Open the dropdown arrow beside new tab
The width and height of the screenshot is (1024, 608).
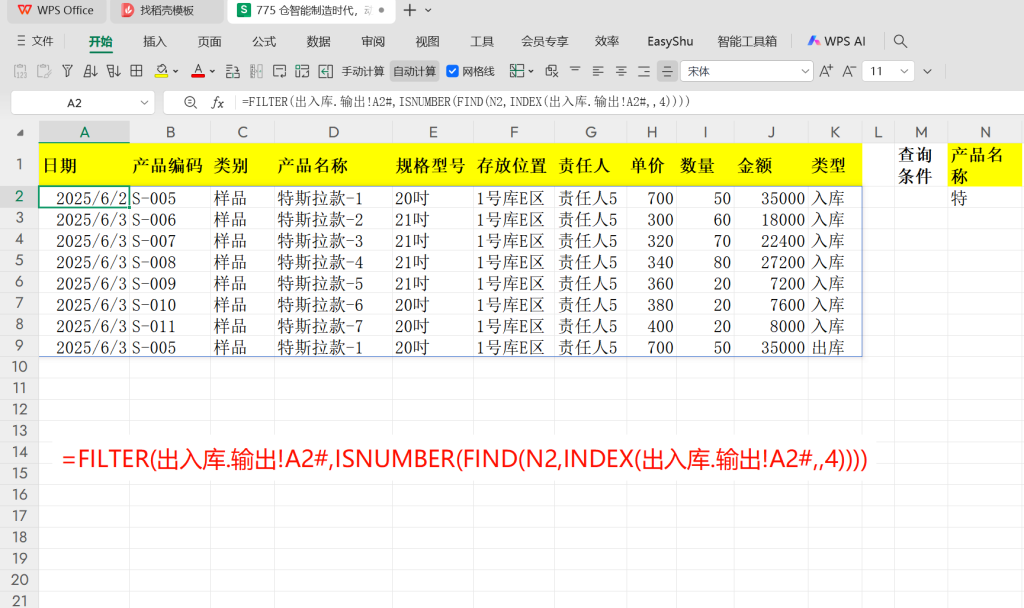pyautogui.click(x=428, y=10)
